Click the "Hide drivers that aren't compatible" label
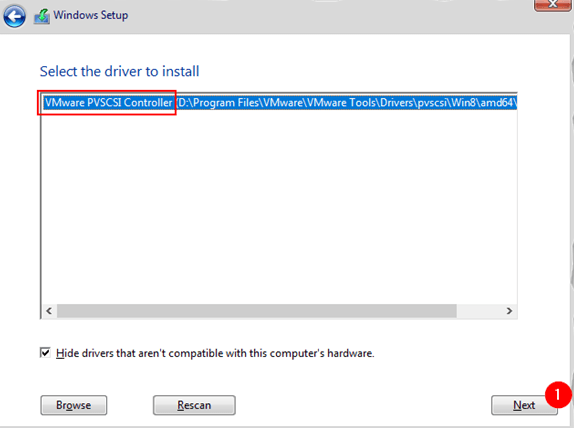 pyautogui.click(x=215, y=353)
